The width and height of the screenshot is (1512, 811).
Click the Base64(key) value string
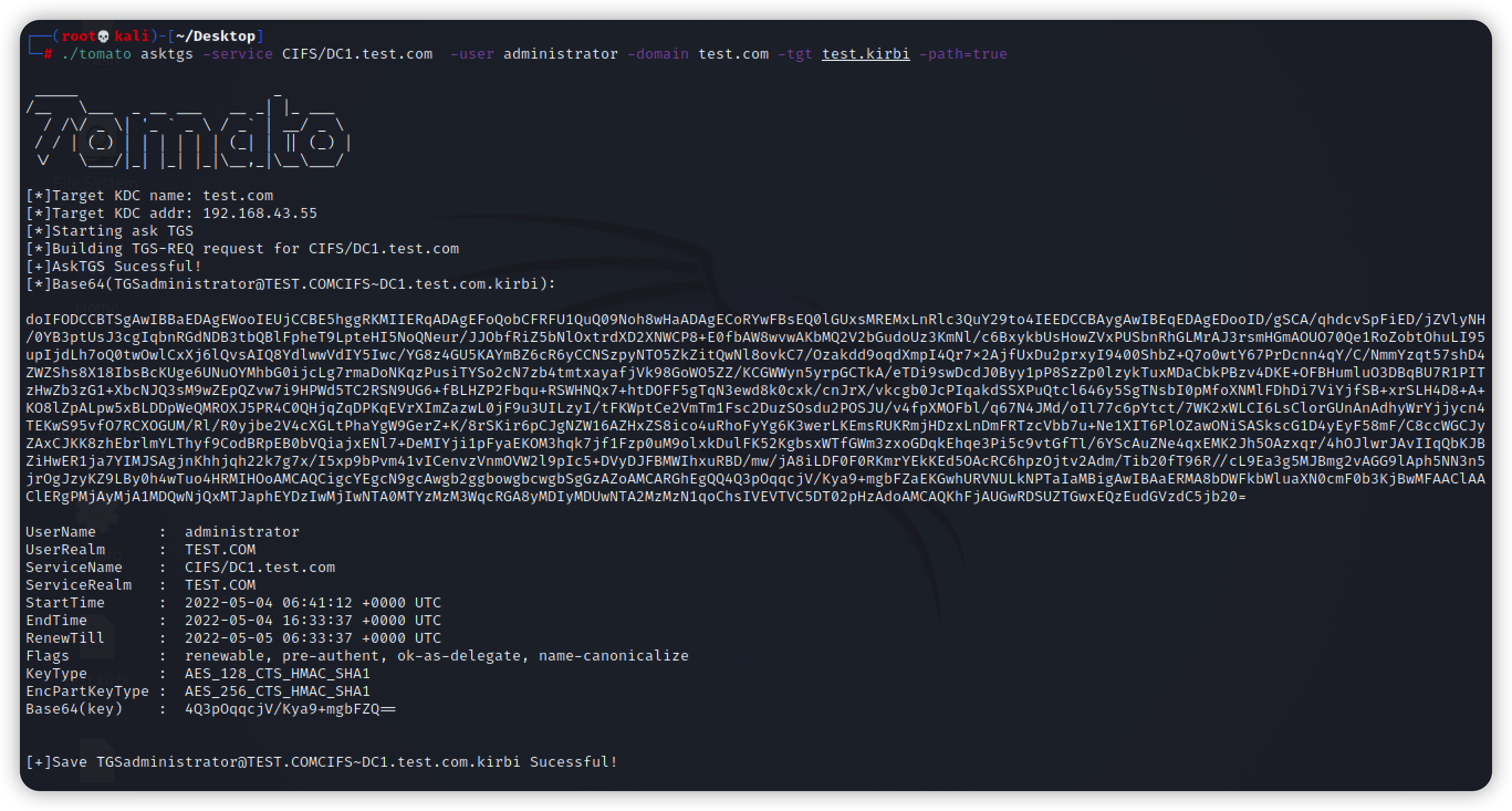[x=290, y=709]
